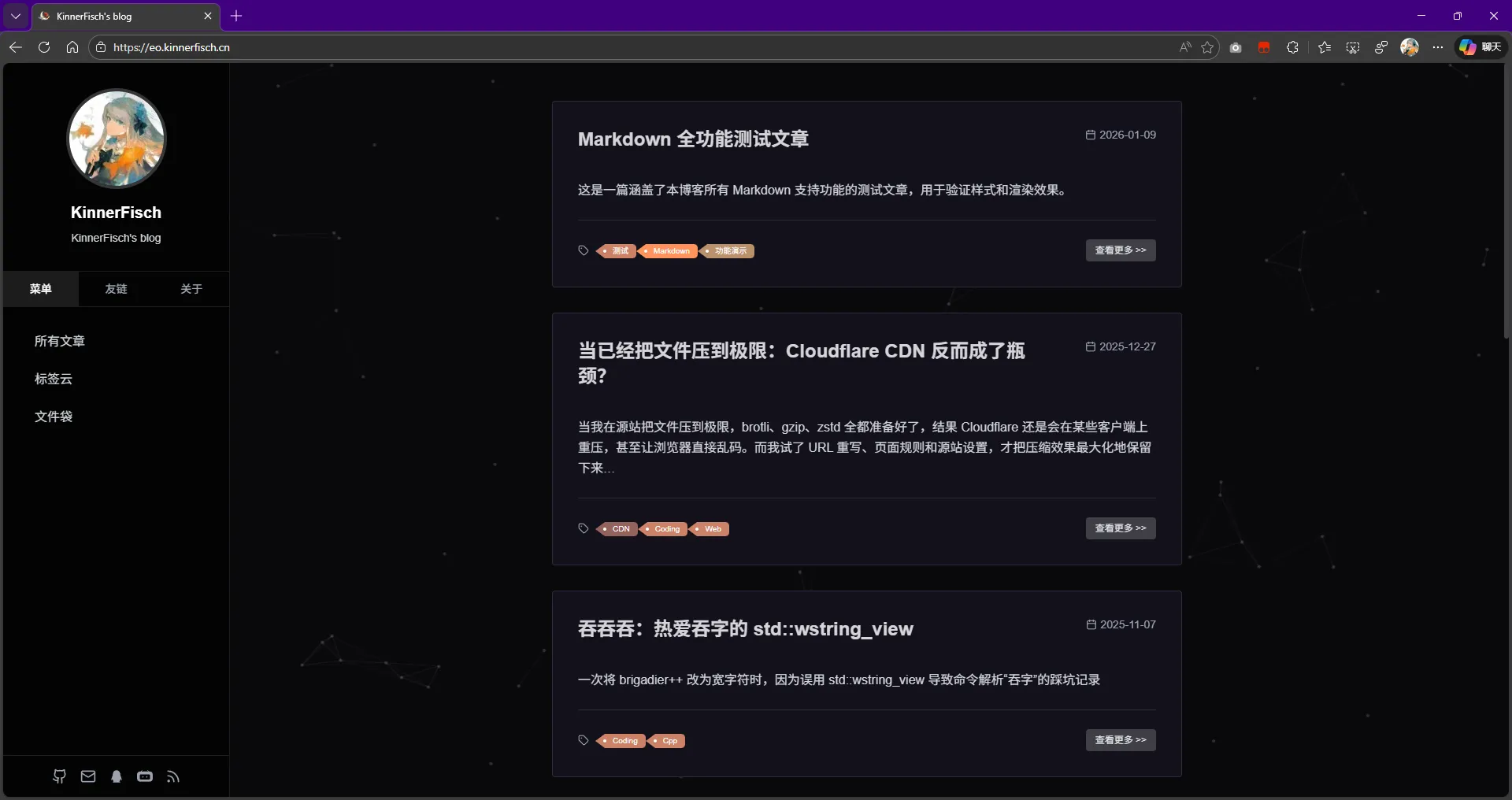Click 查看更多 on the Markdown test article
1512x800 pixels.
pyautogui.click(x=1120, y=250)
